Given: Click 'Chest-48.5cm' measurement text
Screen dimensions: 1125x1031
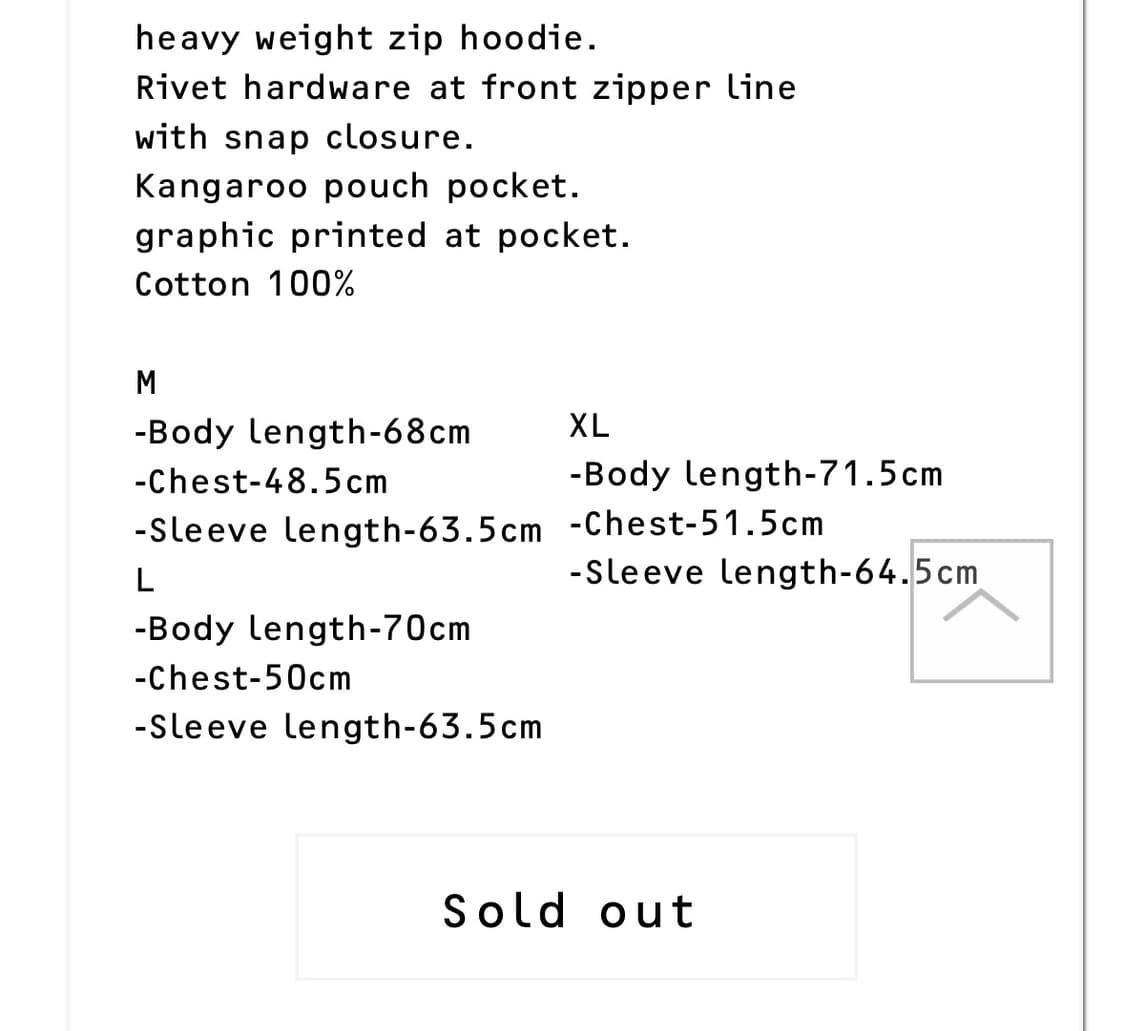Looking at the screenshot, I should pyautogui.click(x=261, y=481).
